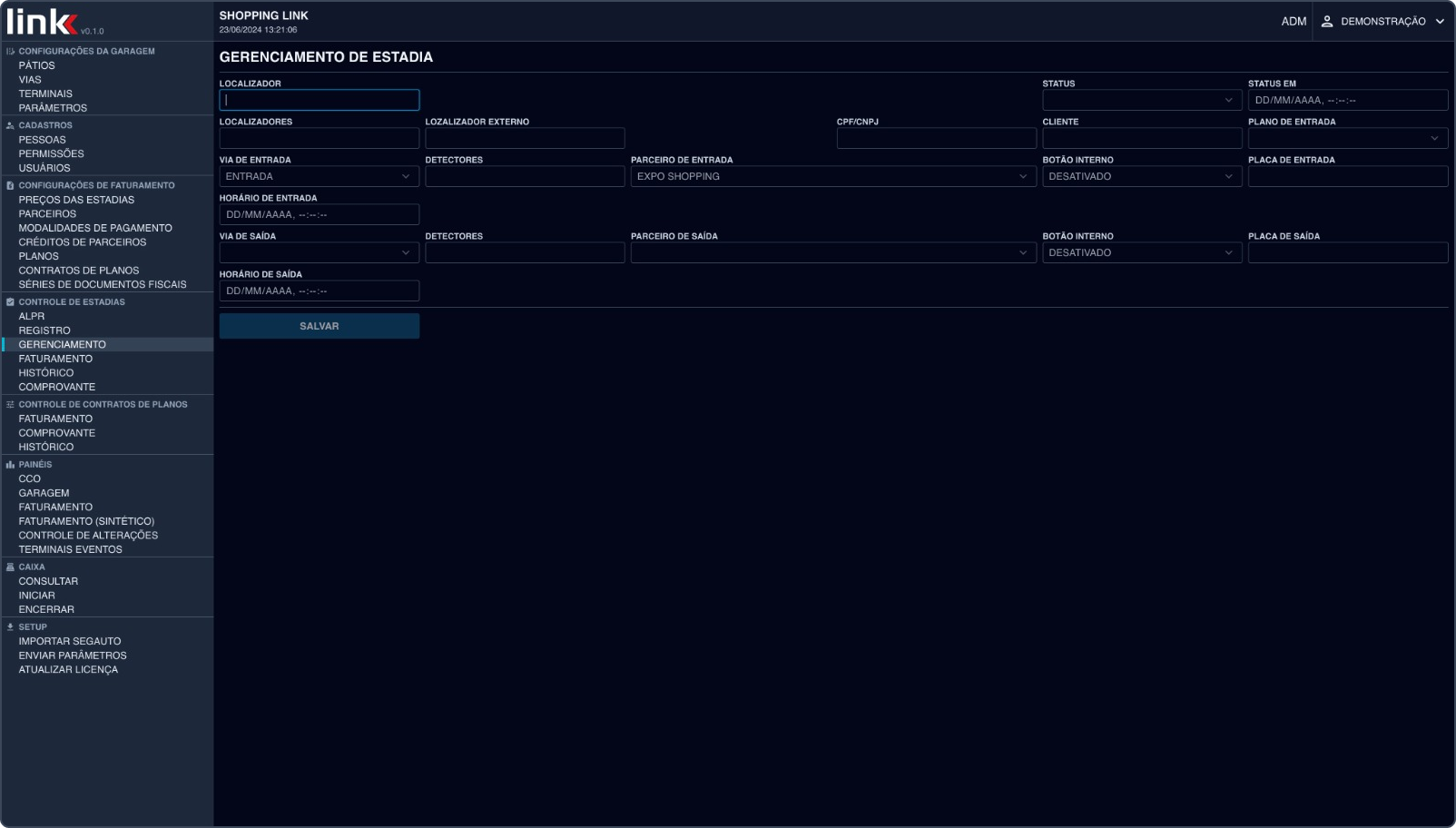Open CRÉDITOS DE PARCEIROS in sidebar

click(x=83, y=242)
